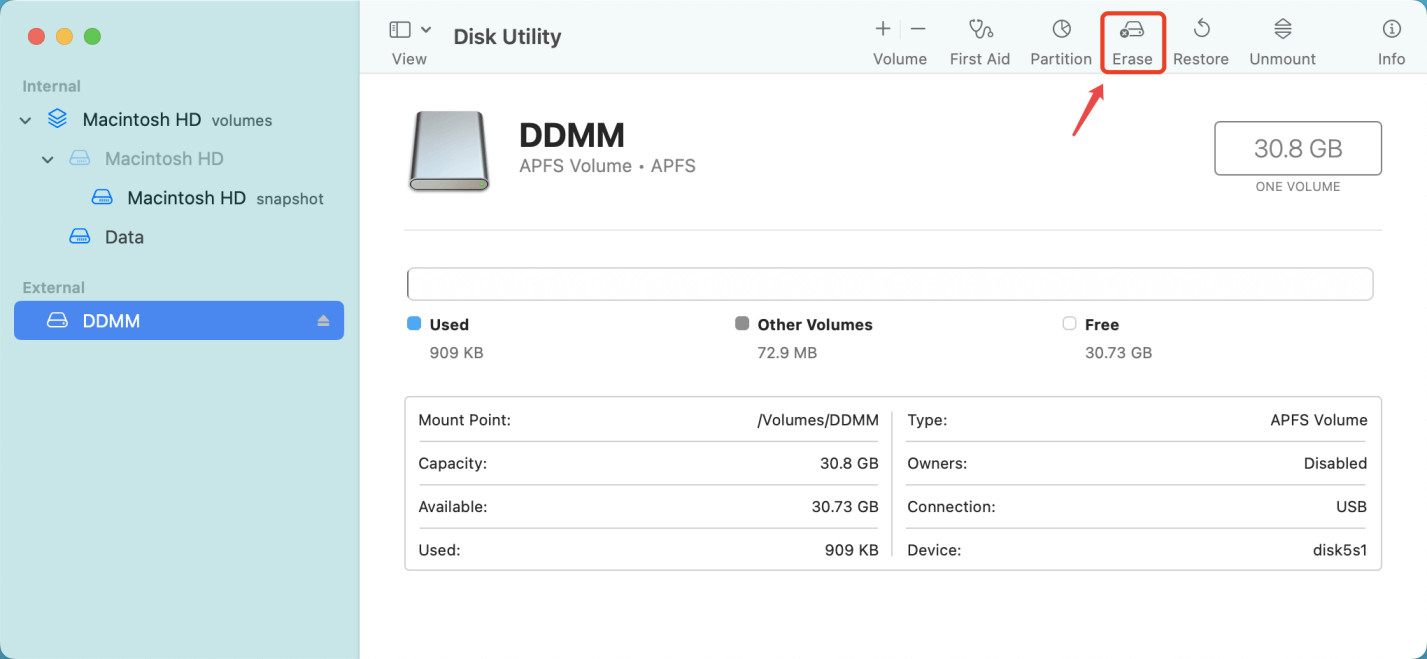This screenshot has width=1427, height=659.
Task: Select DDMM under External devices
Action: (150, 320)
